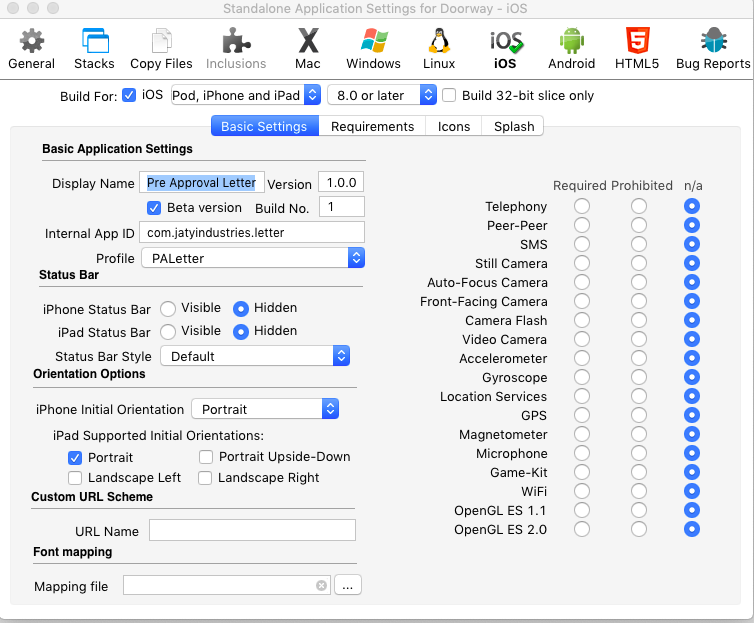This screenshot has width=754, height=623.
Task: Open the Linux build settings
Action: [x=438, y=49]
